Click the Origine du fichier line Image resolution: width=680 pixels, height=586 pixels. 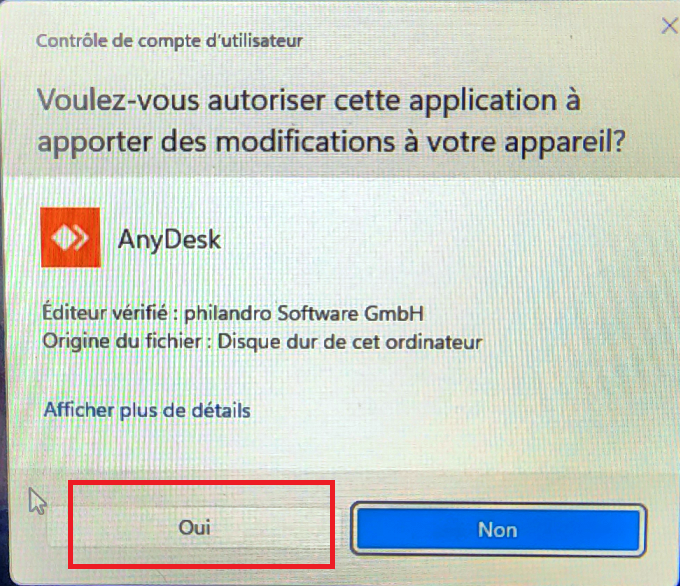pyautogui.click(x=262, y=342)
